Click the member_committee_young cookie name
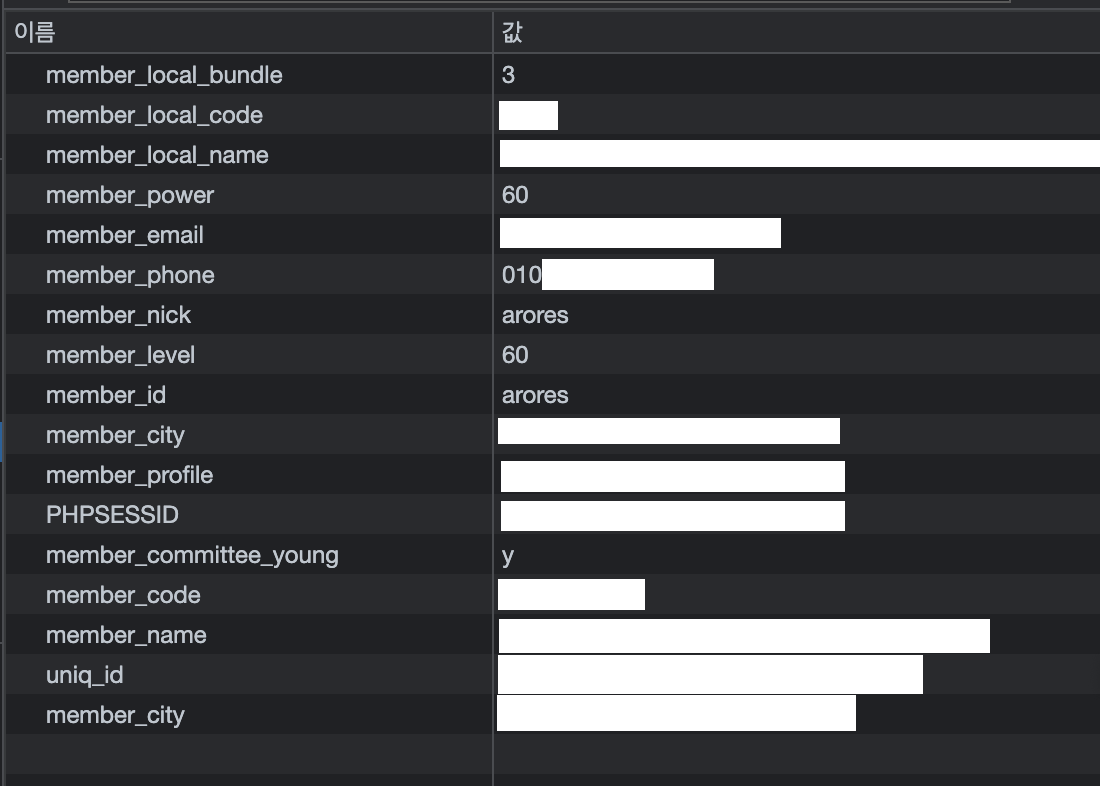 (192, 555)
